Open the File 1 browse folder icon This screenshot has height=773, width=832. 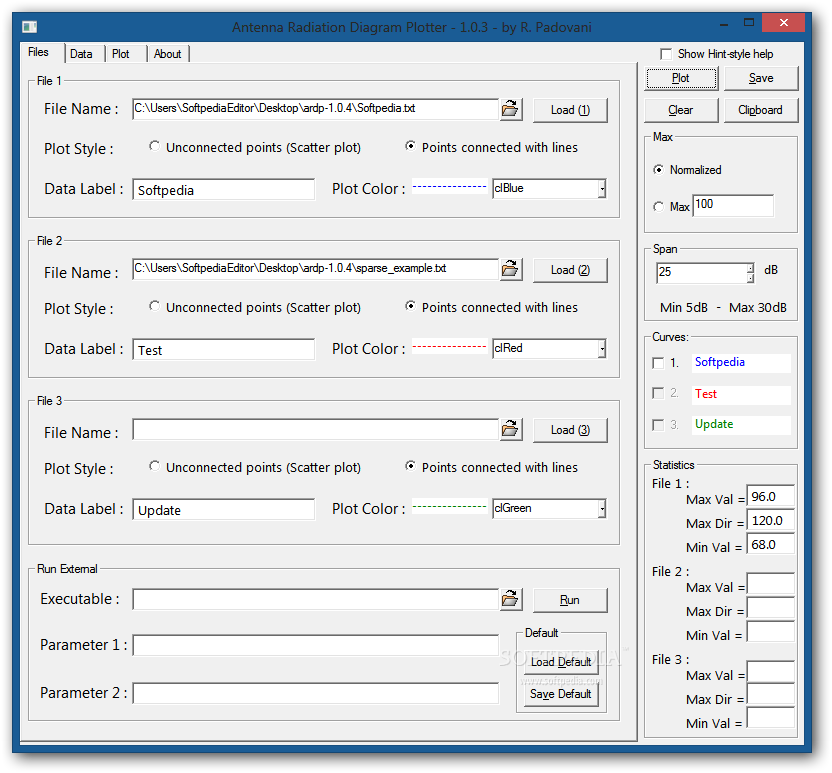tap(510, 109)
